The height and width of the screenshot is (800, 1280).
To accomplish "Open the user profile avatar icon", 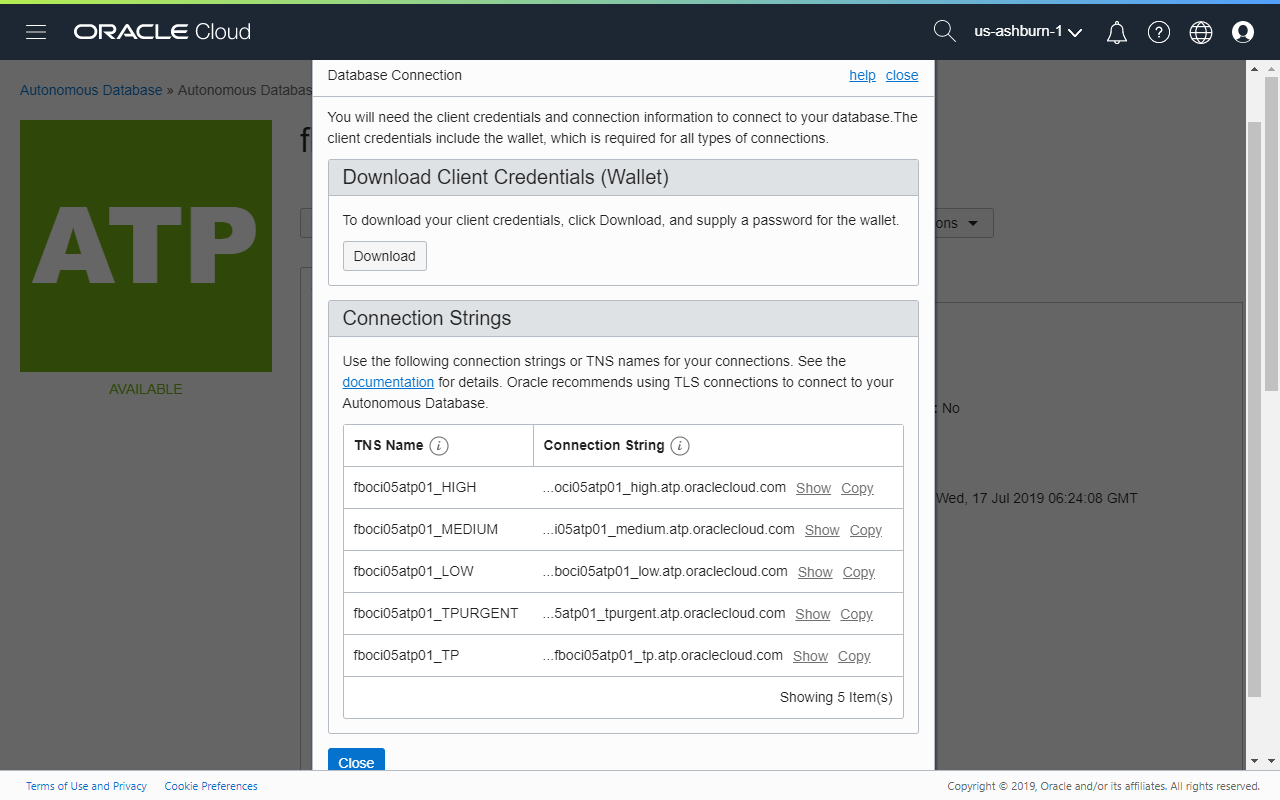I will [x=1243, y=32].
